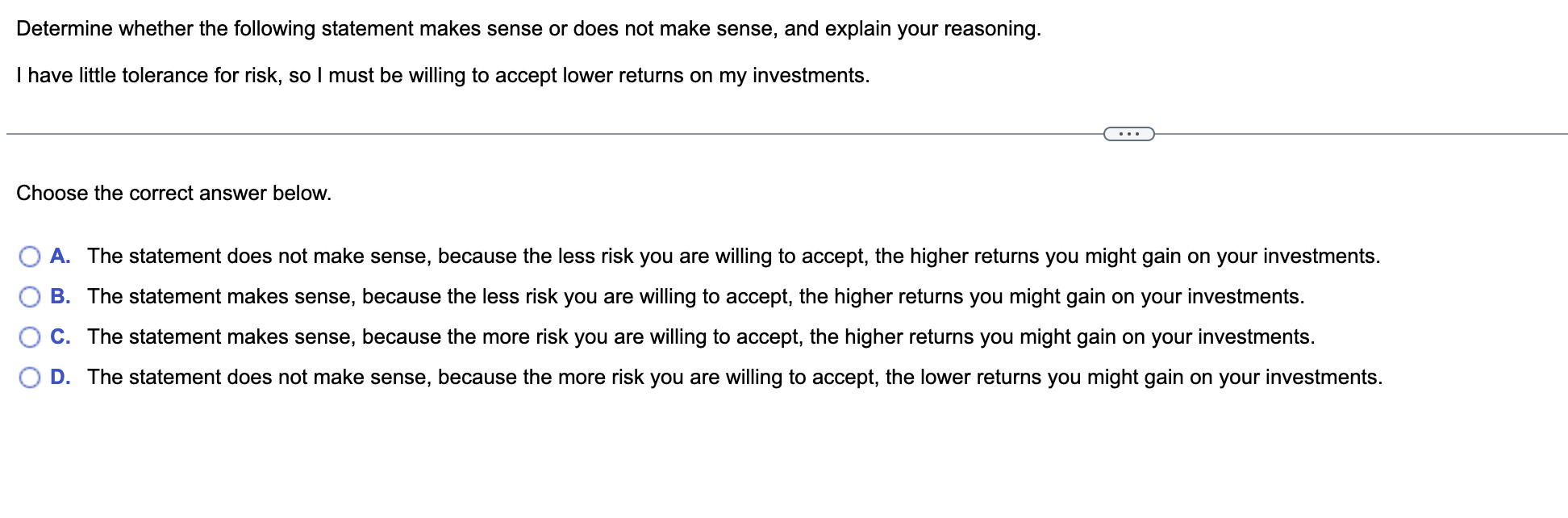
Task: Select answer choice A radio button
Action: click(30, 257)
